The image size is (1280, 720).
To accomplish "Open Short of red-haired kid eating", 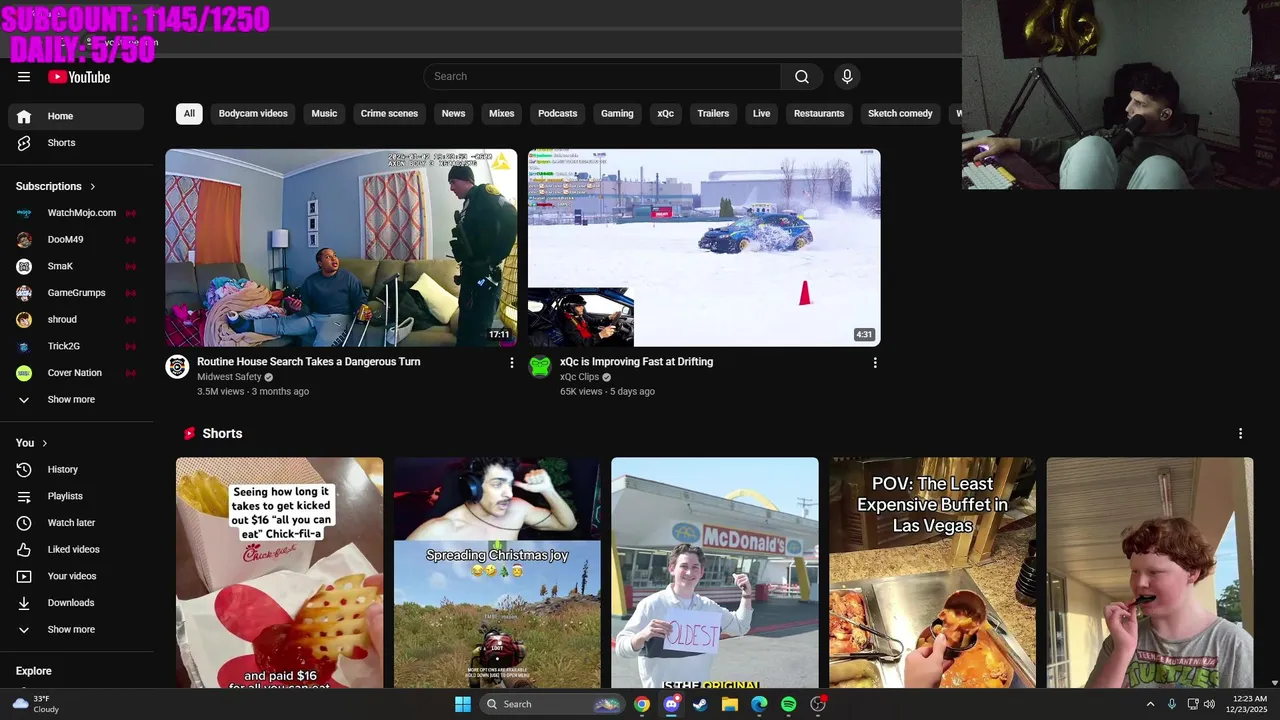I will [1150, 573].
